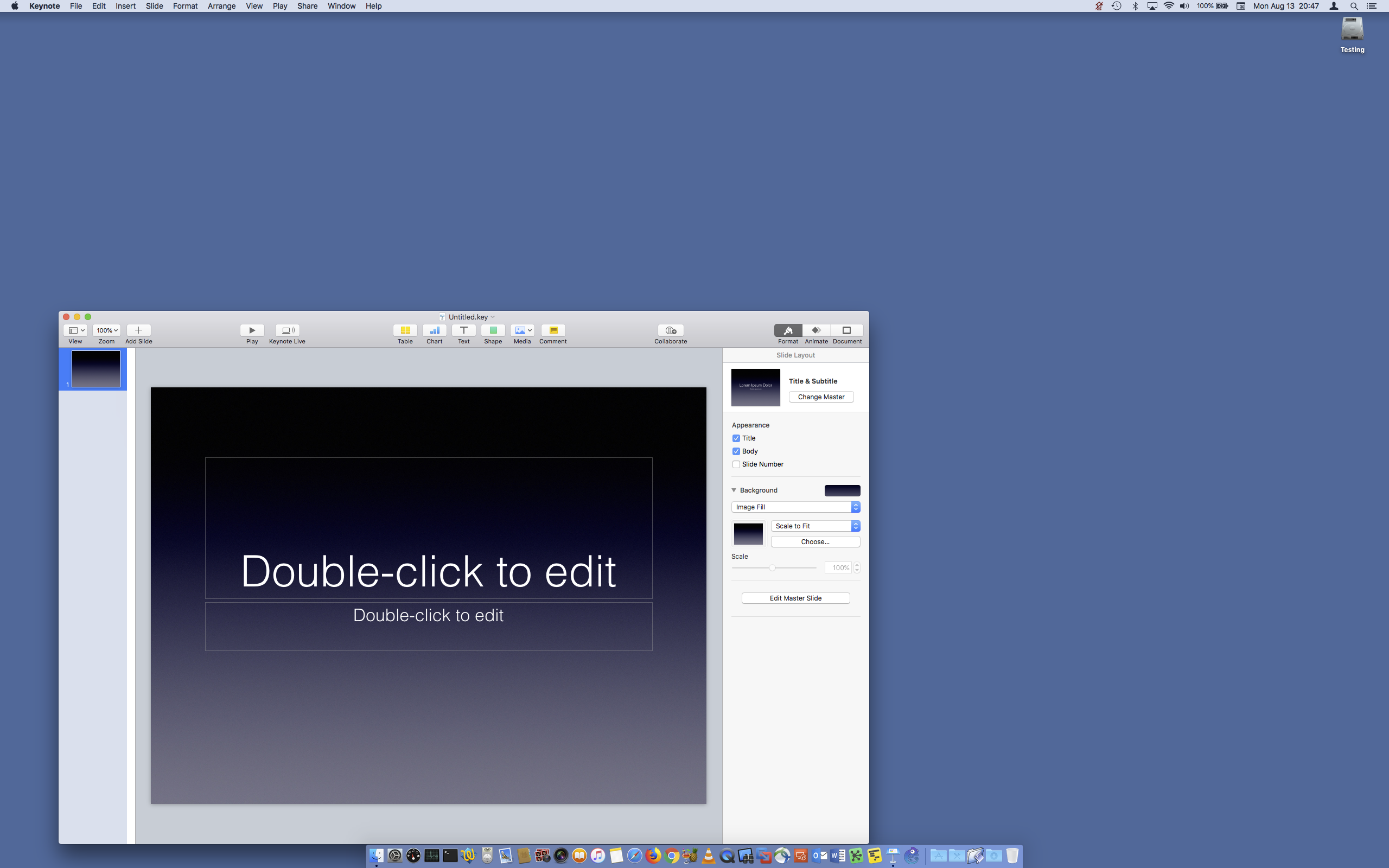1389x868 pixels.
Task: Open the Image Fill dropdown
Action: tap(795, 507)
